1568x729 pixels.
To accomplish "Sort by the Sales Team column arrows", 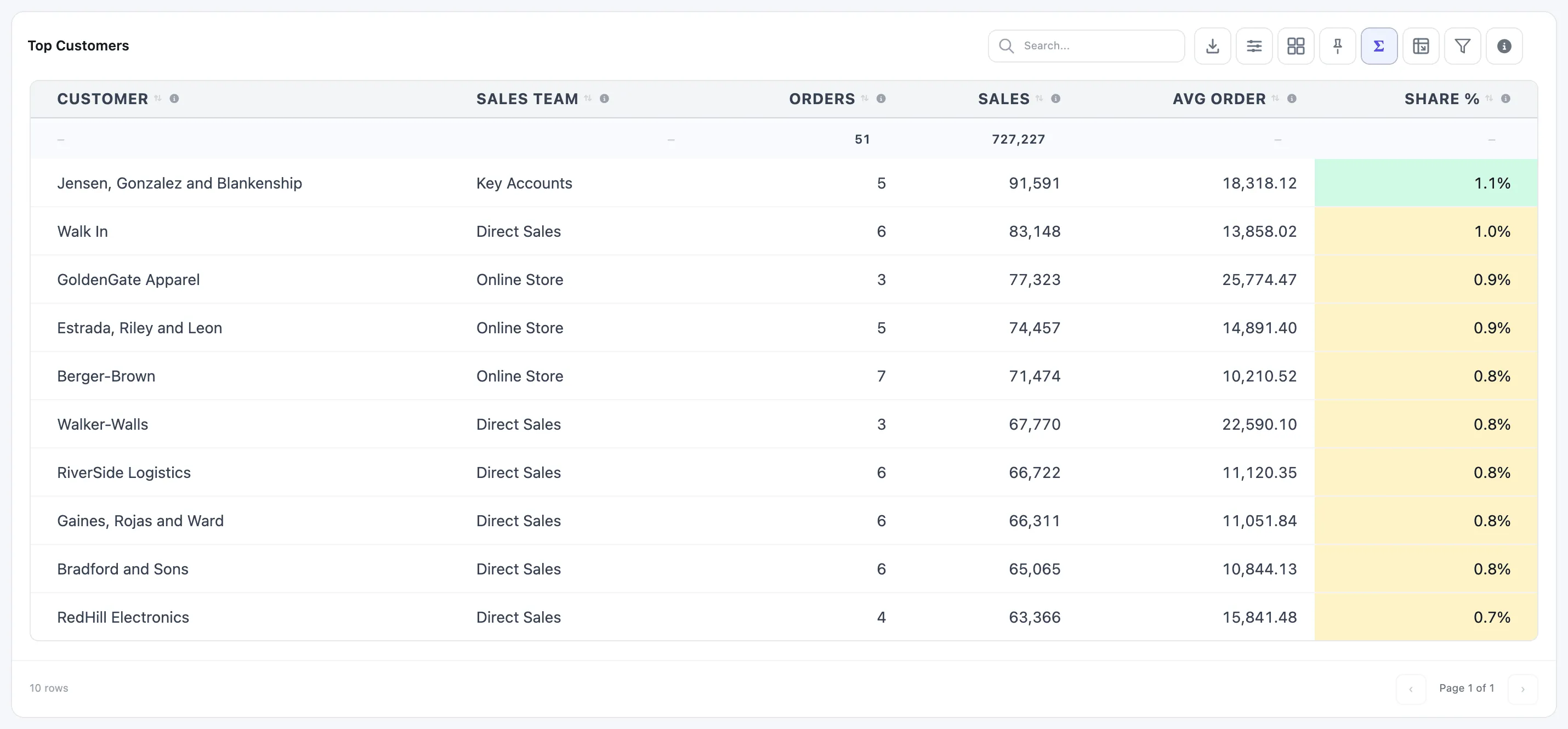I will 587,98.
